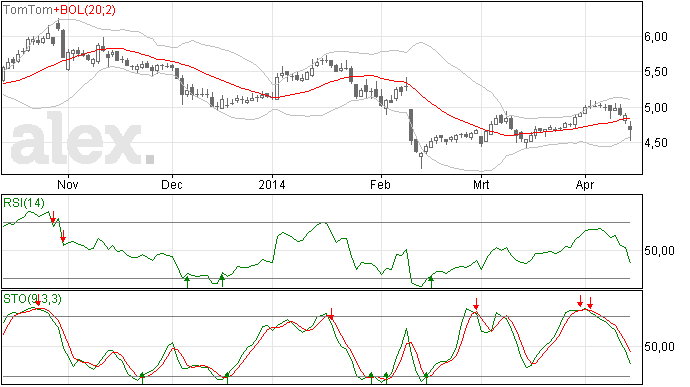The image size is (690, 387).
Task: Click the Feb date axis label
Action: click(x=380, y=184)
